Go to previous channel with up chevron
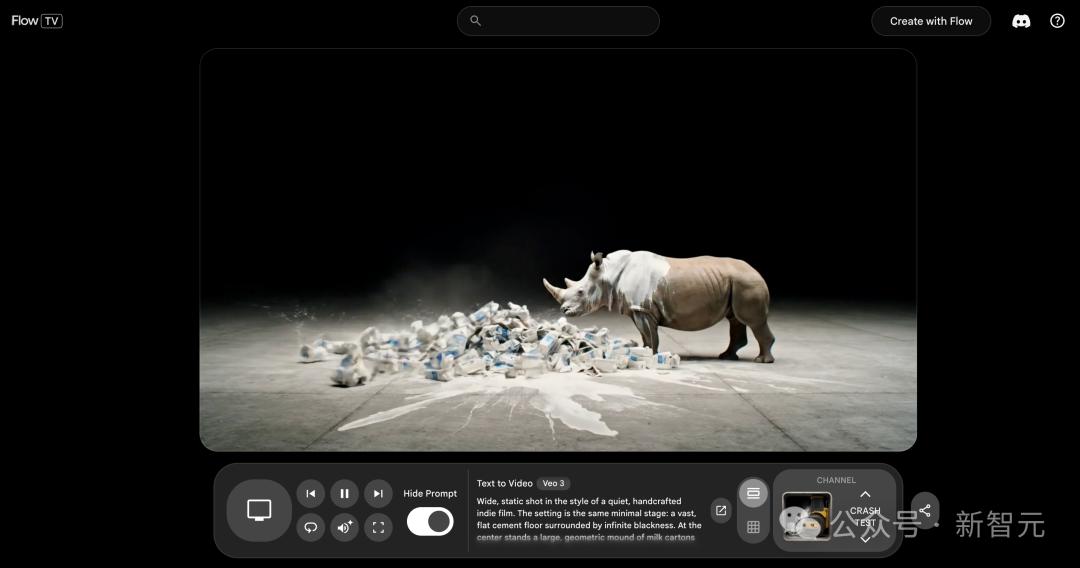The height and width of the screenshot is (568, 1080). [x=865, y=494]
